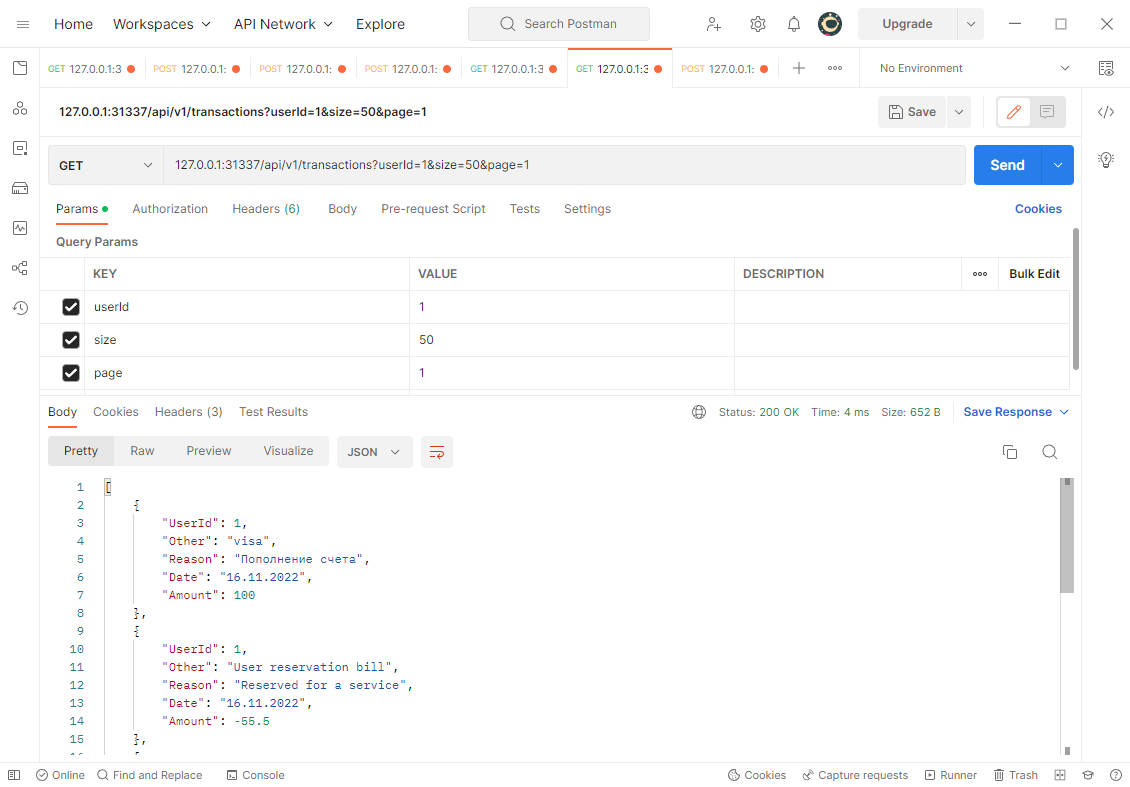The image size is (1130, 787).
Task: Search within the response body
Action: click(1049, 451)
